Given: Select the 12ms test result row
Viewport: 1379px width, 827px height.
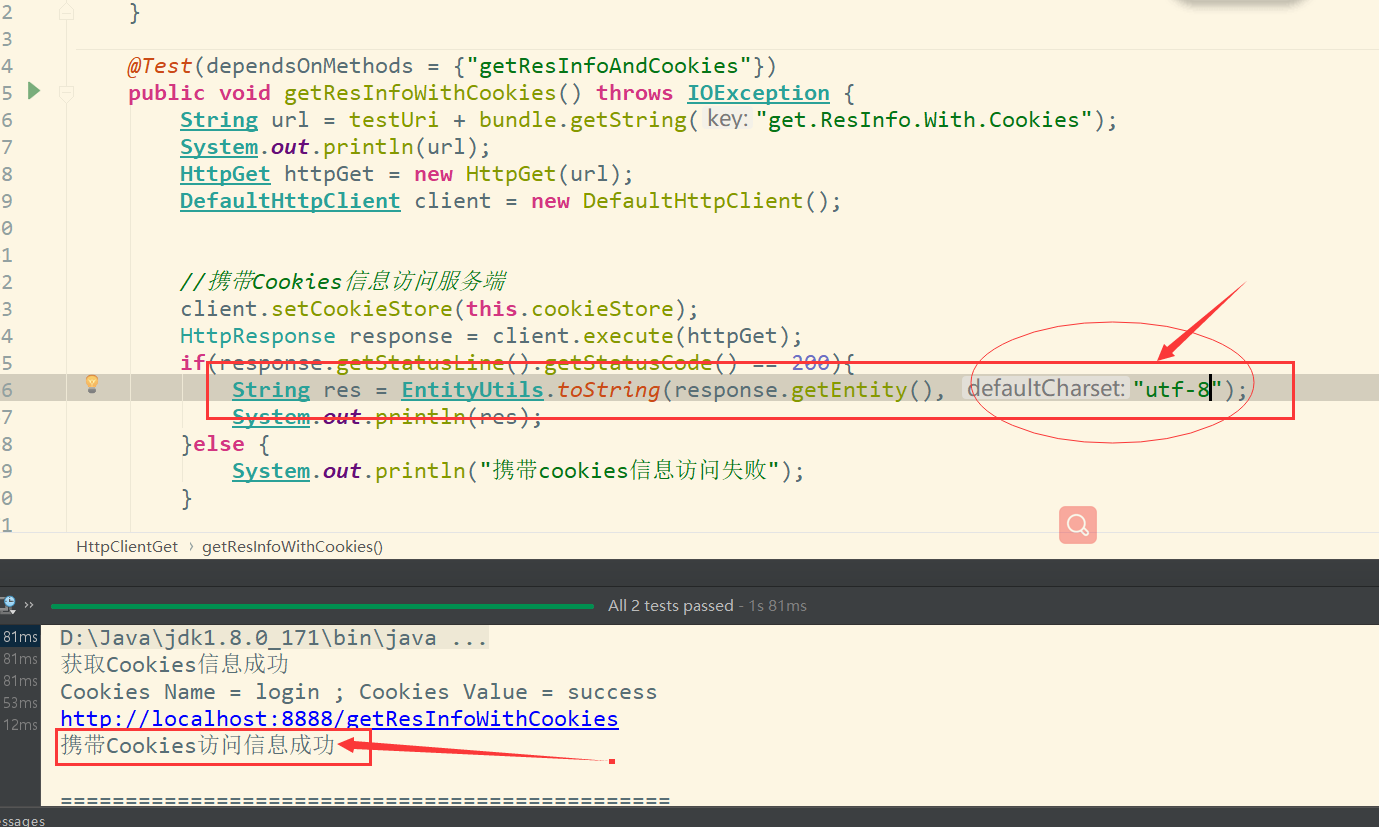Looking at the screenshot, I should (x=20, y=725).
